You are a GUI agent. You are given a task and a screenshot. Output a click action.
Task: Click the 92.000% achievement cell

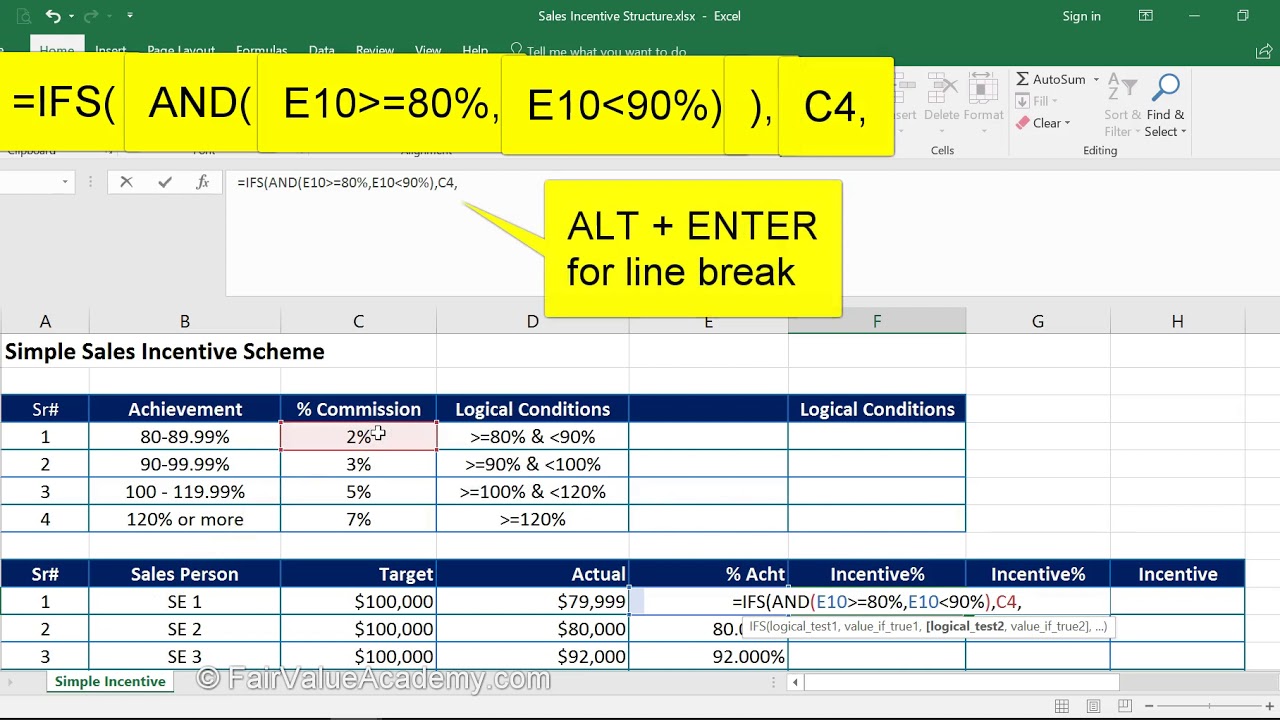[x=708, y=656]
